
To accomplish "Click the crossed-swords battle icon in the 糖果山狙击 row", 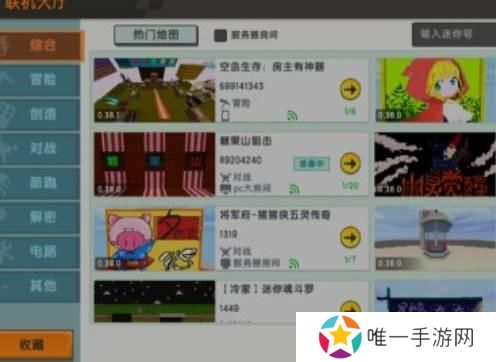I will pyautogui.click(x=226, y=177).
